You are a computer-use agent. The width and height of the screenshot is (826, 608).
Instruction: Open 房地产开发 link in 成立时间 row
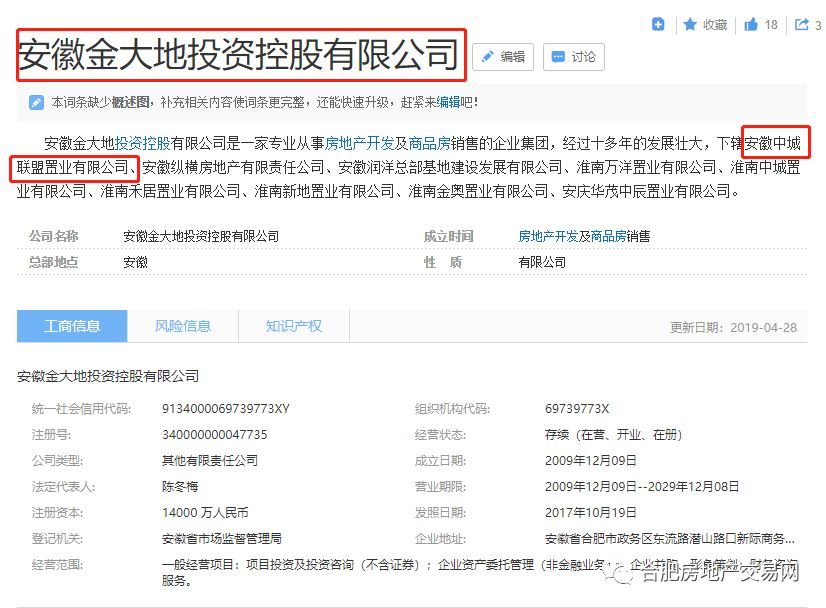coord(548,236)
